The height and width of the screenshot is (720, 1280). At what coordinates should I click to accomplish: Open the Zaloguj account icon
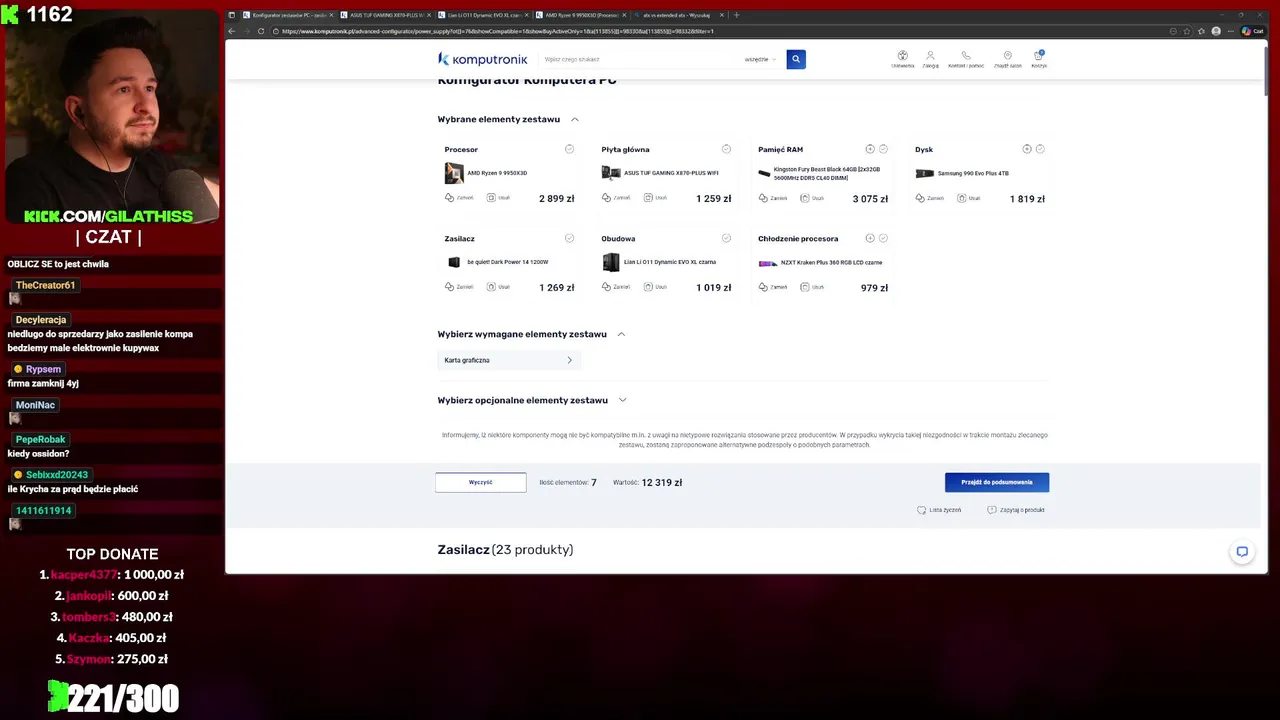point(930,59)
